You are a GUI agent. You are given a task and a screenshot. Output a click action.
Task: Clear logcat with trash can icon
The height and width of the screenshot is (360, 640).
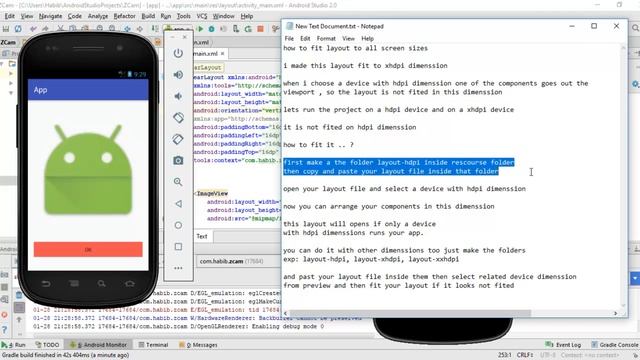coord(19,295)
